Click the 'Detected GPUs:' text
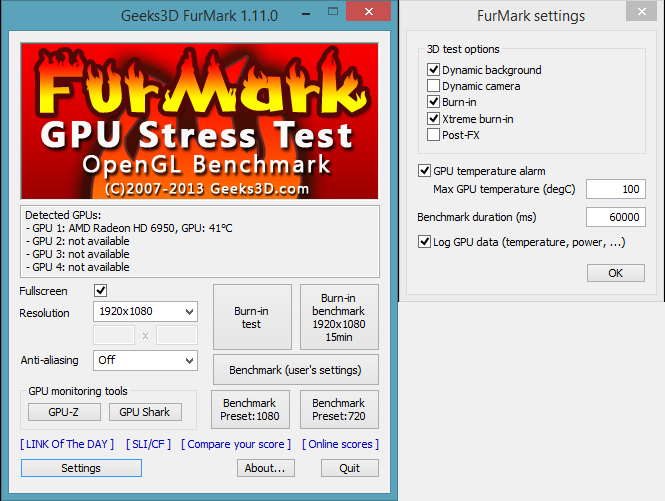Image resolution: width=665 pixels, height=501 pixels. (63, 215)
